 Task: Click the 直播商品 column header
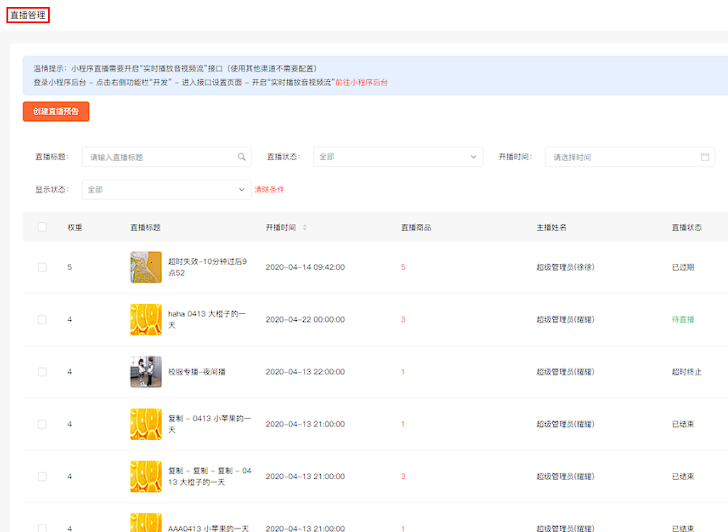click(x=416, y=227)
